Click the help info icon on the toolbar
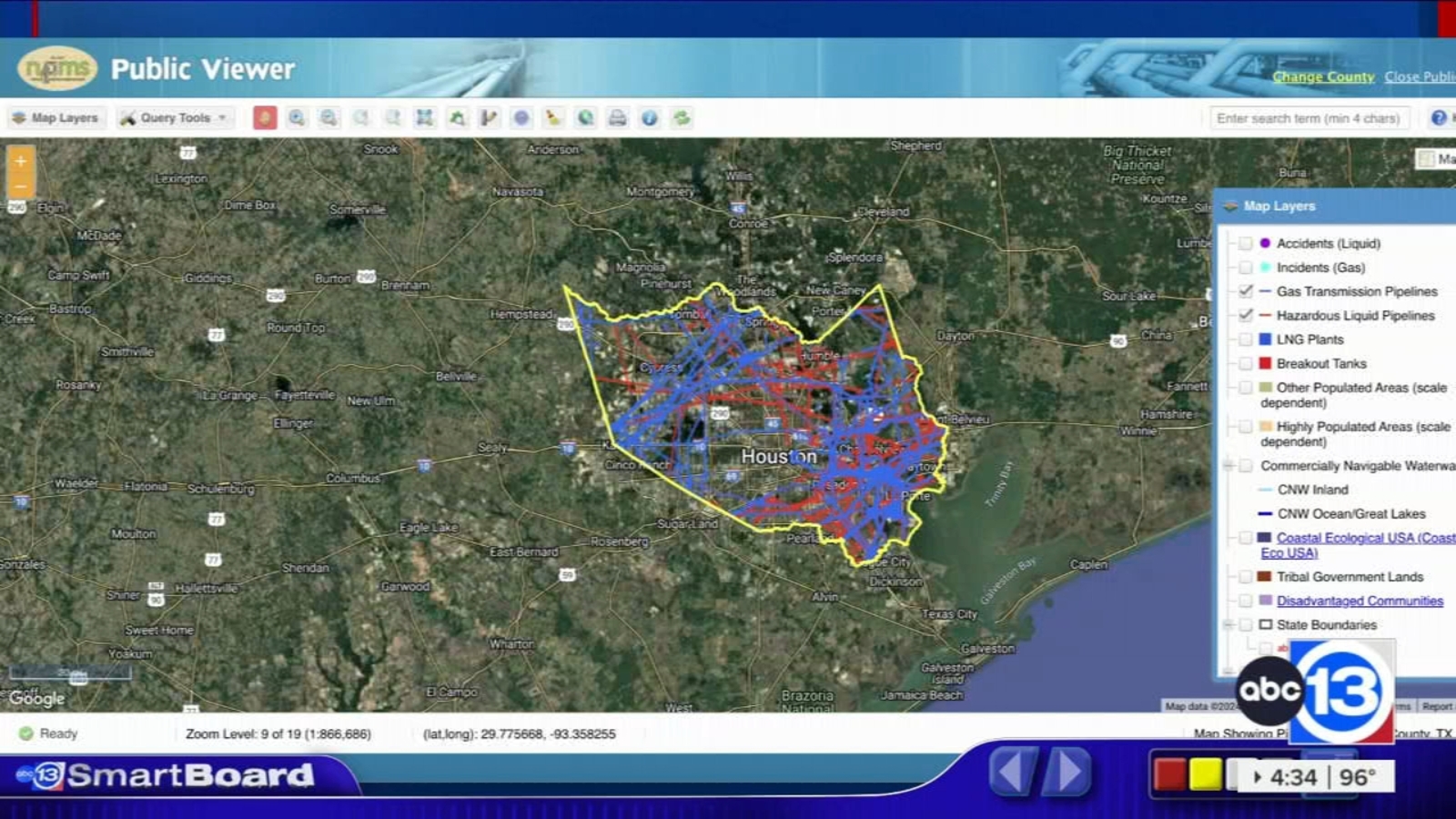 coord(647,117)
